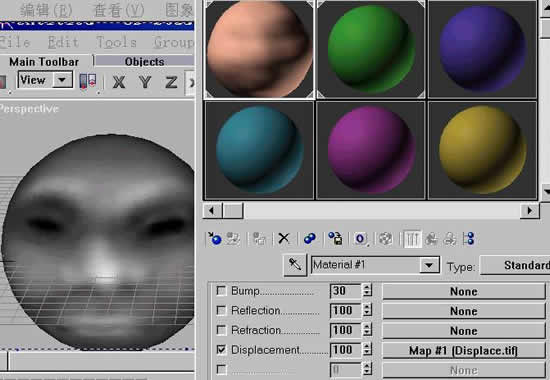This screenshot has height=380, width=550.
Task: Click Go Forward to Sibling icon
Action: point(449,239)
